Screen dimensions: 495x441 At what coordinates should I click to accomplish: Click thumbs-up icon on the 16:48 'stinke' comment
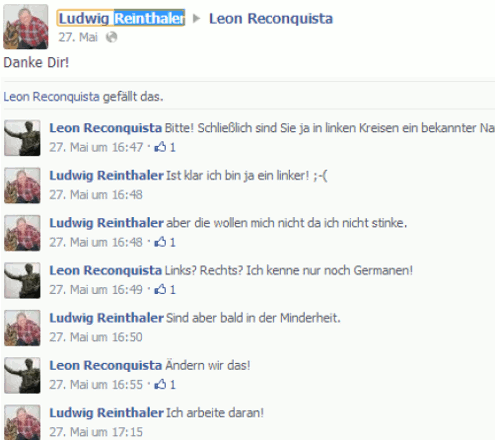click(160, 242)
